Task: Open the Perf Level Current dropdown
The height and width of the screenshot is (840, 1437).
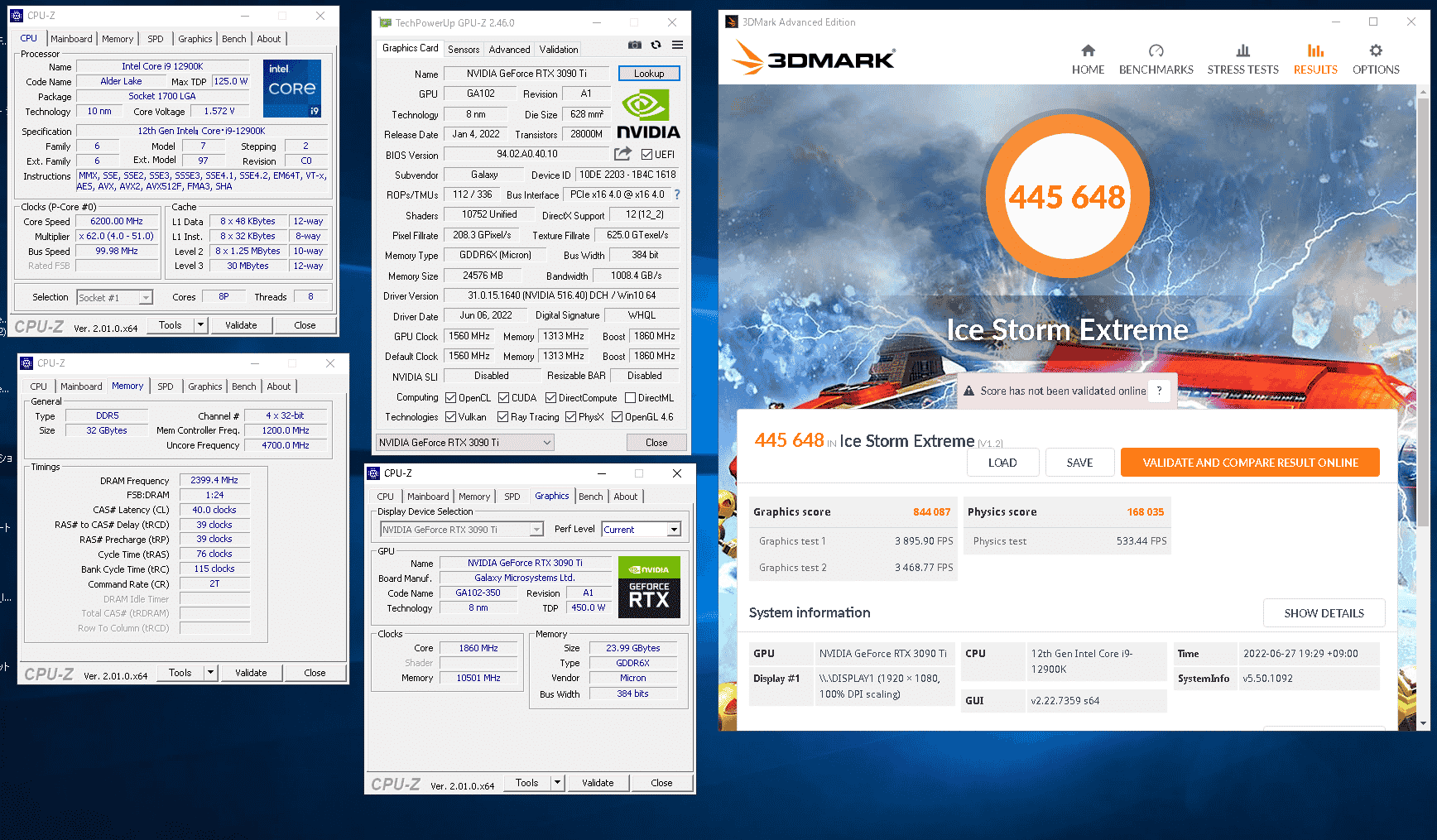Action: (x=674, y=530)
